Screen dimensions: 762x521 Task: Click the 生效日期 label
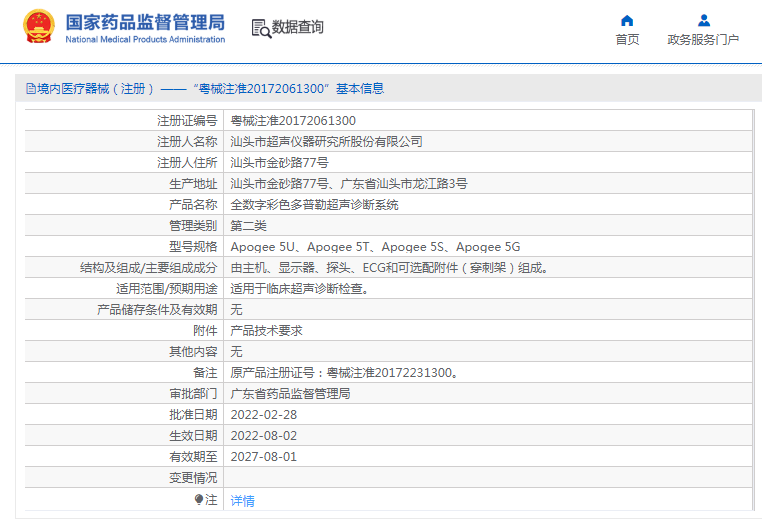pyautogui.click(x=193, y=435)
